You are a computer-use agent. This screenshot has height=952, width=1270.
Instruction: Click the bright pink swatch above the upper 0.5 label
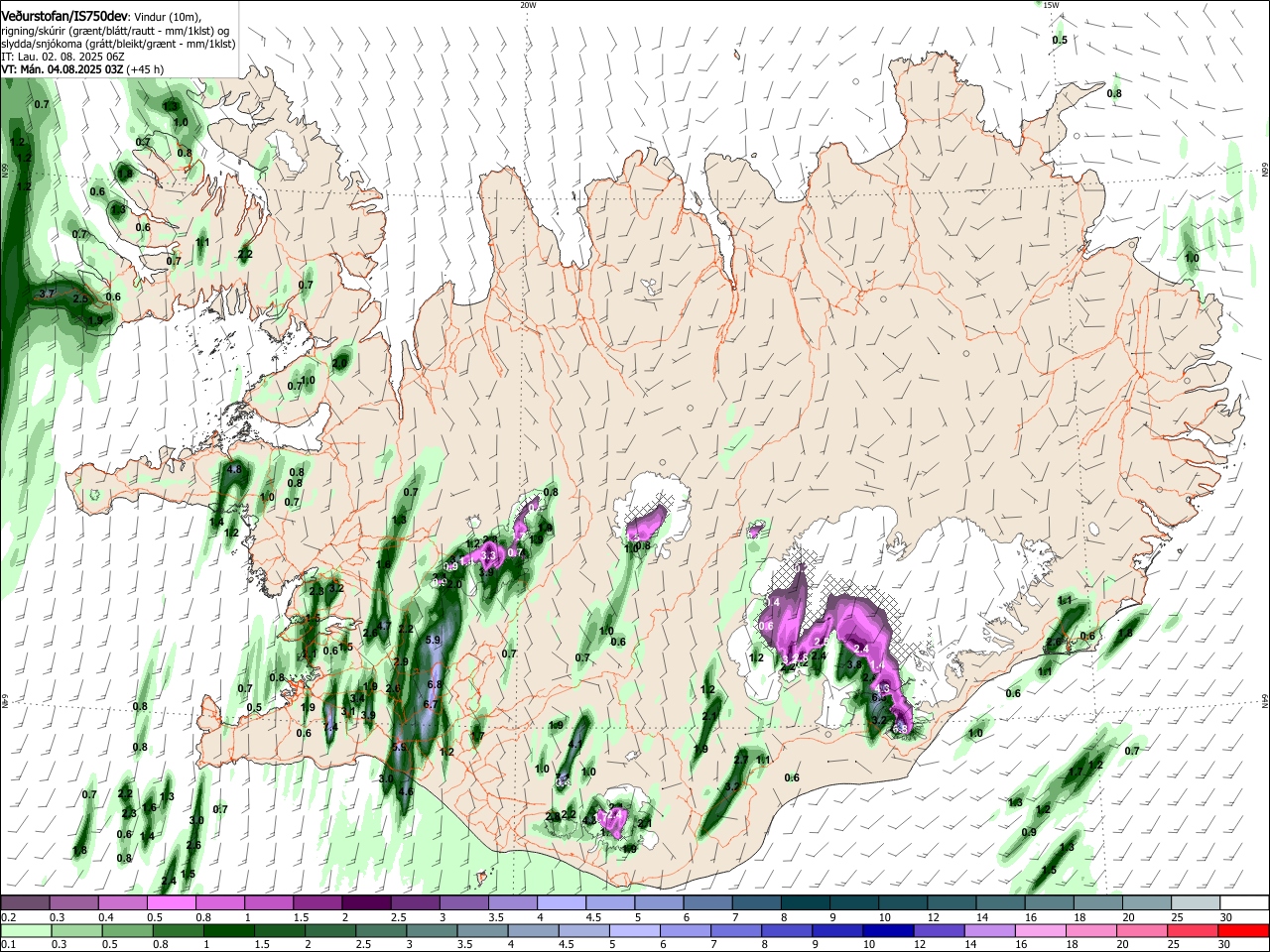[x=171, y=903]
